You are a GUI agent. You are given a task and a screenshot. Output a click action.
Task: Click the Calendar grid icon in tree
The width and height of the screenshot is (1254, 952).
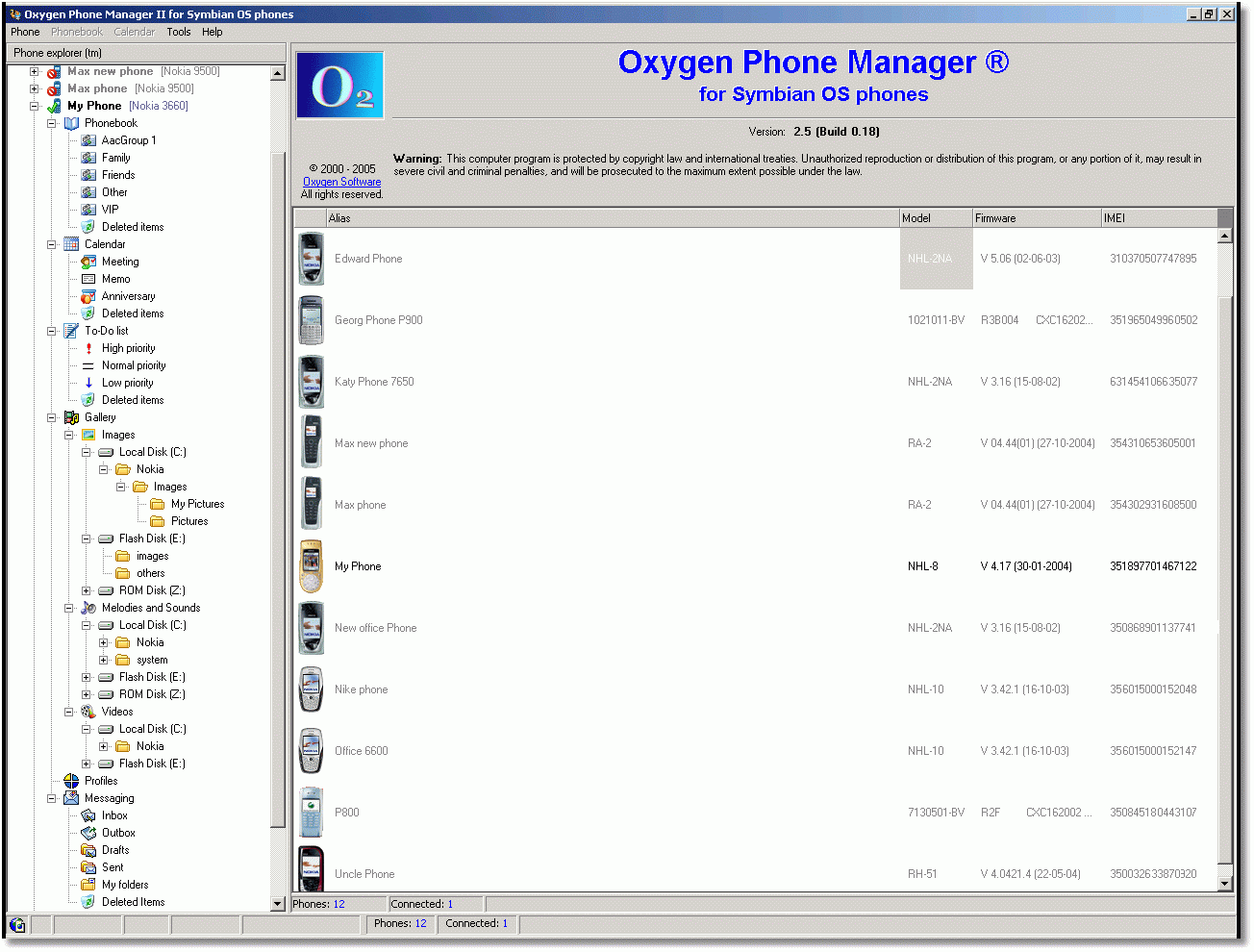(x=71, y=244)
